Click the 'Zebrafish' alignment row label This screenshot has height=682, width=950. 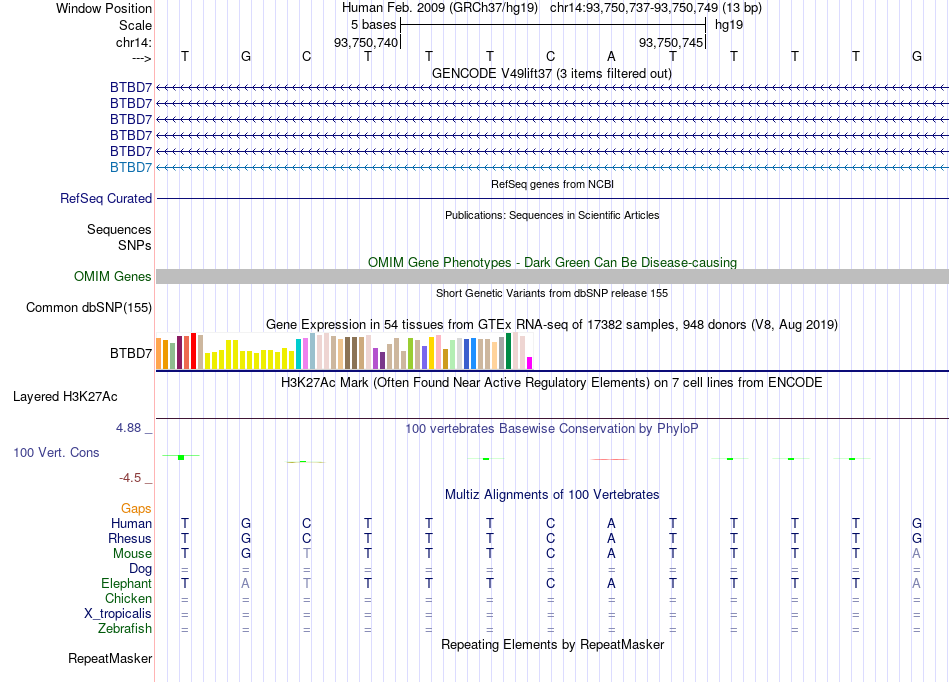[x=125, y=629]
